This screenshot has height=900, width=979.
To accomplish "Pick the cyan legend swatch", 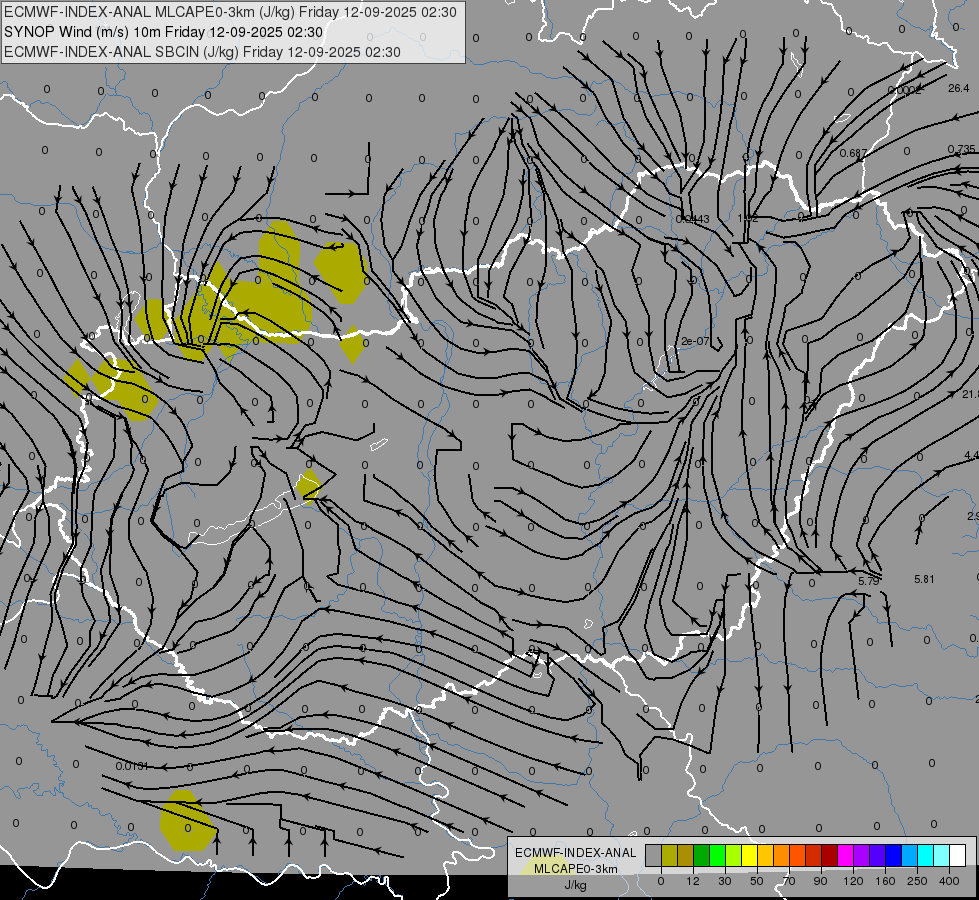I will [x=925, y=855].
